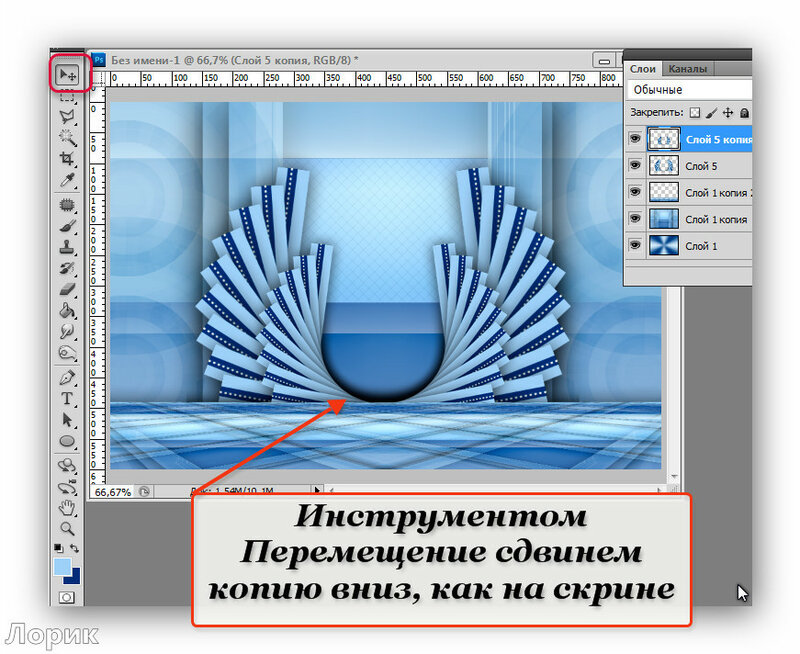This screenshot has height=654, width=800.
Task: Select the Paint Bucket tool
Action: tap(67, 310)
